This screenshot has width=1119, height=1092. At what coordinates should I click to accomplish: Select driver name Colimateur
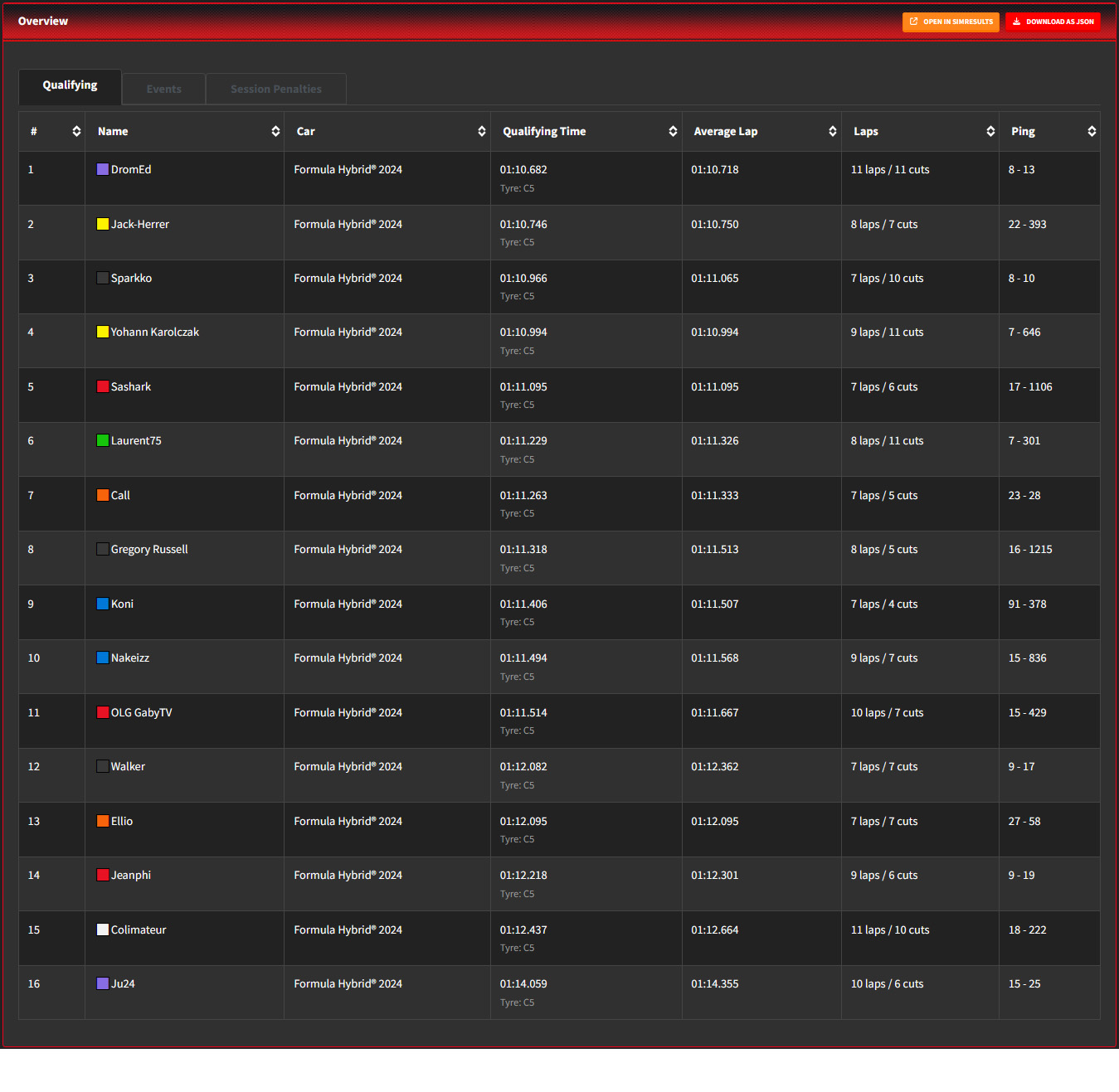(139, 929)
